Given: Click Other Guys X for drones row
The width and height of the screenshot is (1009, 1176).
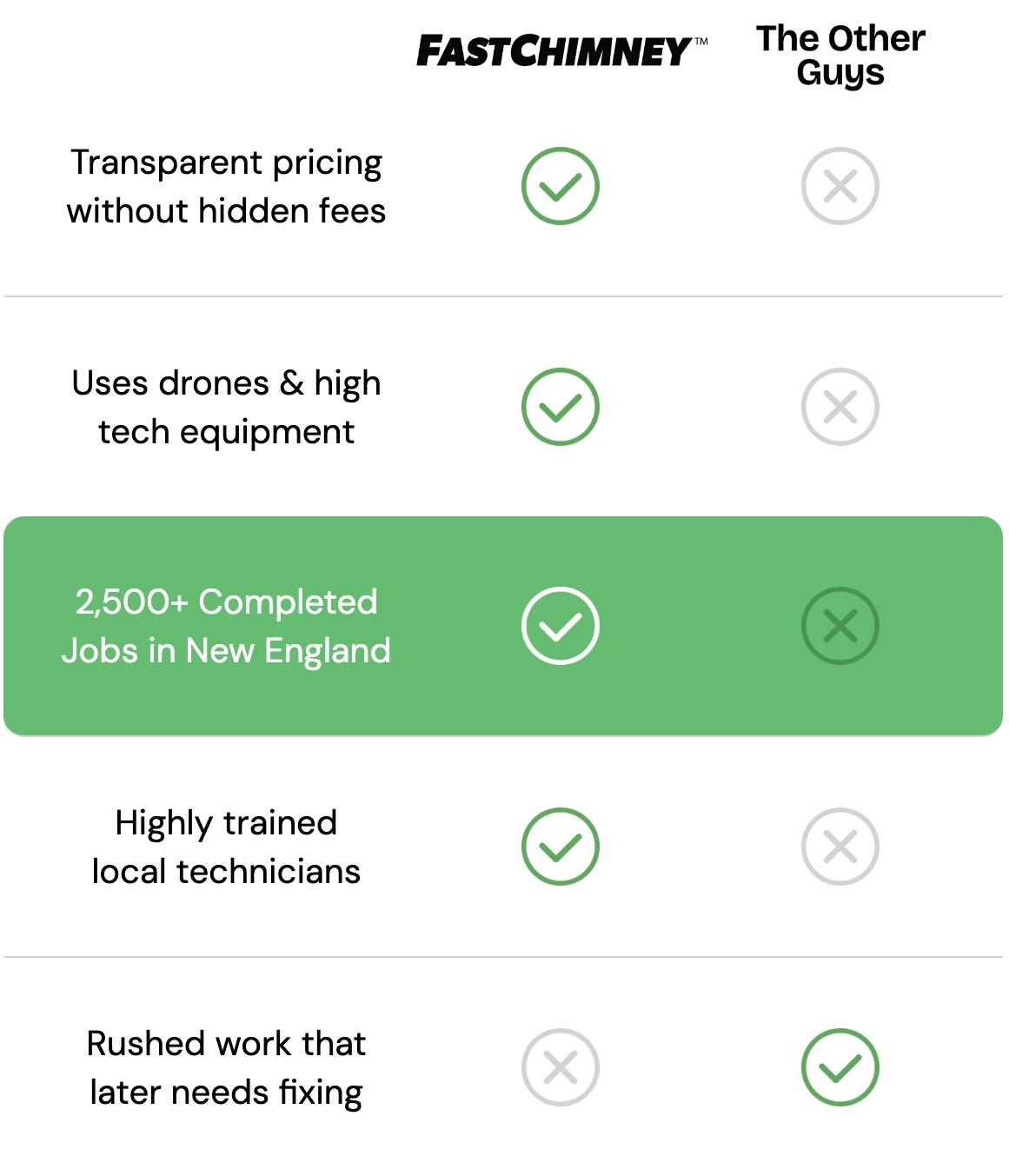Looking at the screenshot, I should click(840, 407).
